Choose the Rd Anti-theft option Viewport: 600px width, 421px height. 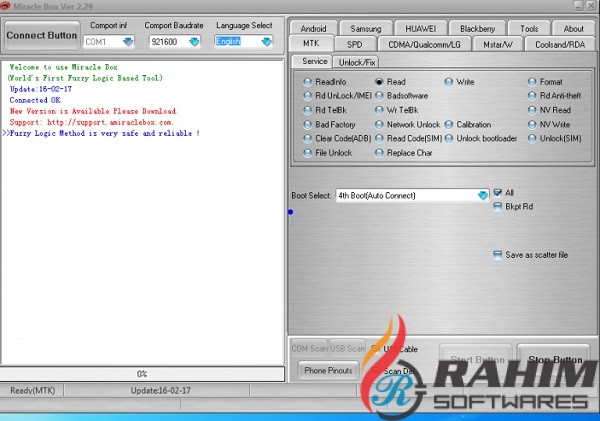coord(554,96)
